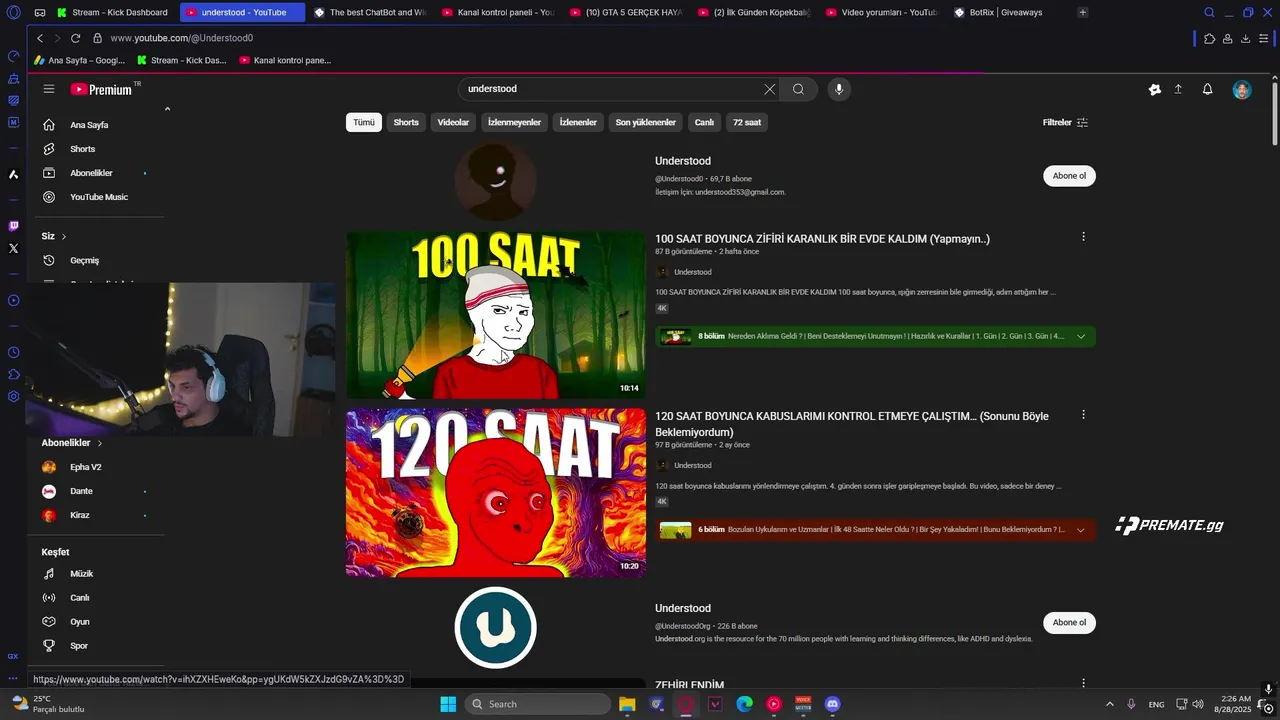Image resolution: width=1280 pixels, height=720 pixels.
Task: Click the YouTube Premium logo
Action: tap(102, 89)
